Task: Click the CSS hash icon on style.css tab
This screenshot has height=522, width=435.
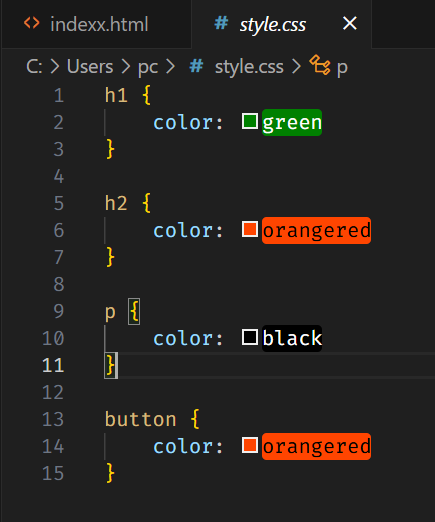Action: 221,23
